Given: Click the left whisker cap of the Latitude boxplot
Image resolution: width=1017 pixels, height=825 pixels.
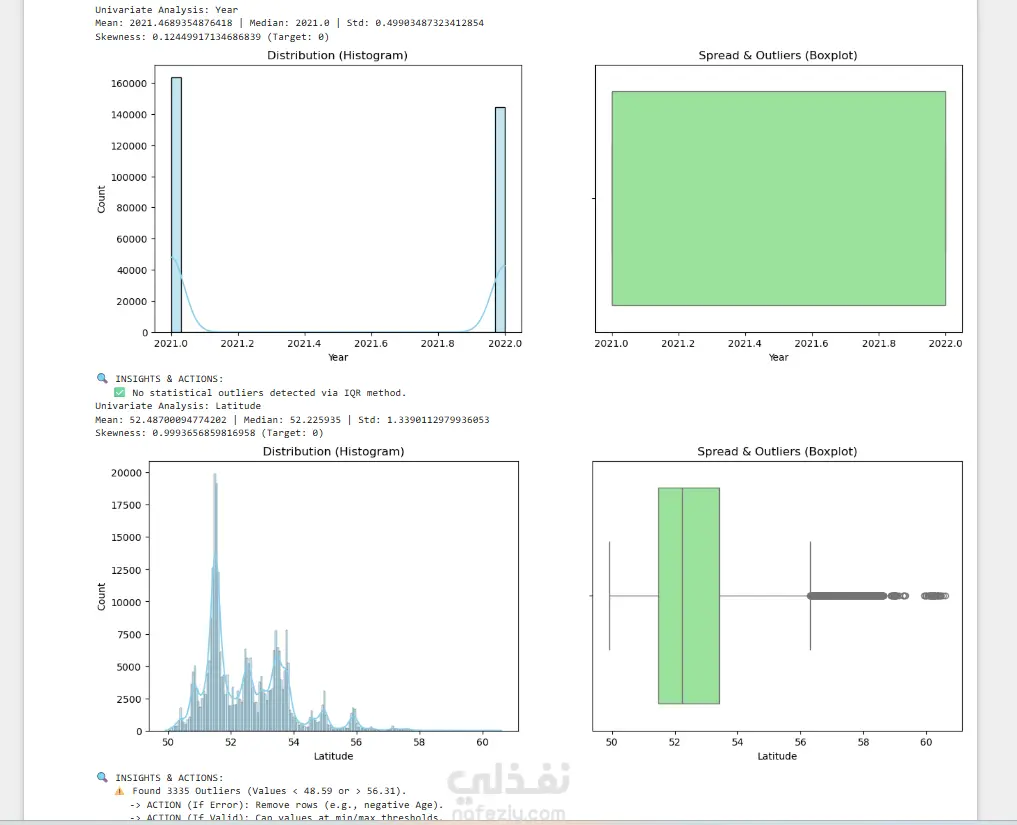Looking at the screenshot, I should click(x=609, y=595).
